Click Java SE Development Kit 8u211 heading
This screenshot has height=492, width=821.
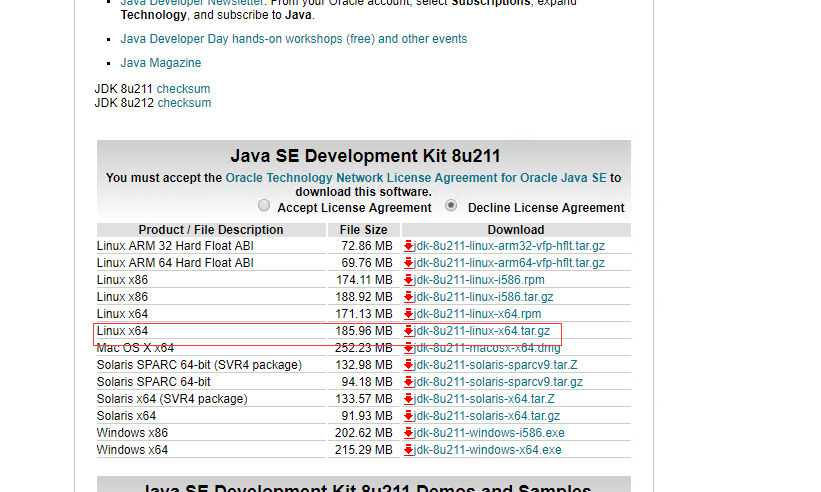(x=365, y=156)
